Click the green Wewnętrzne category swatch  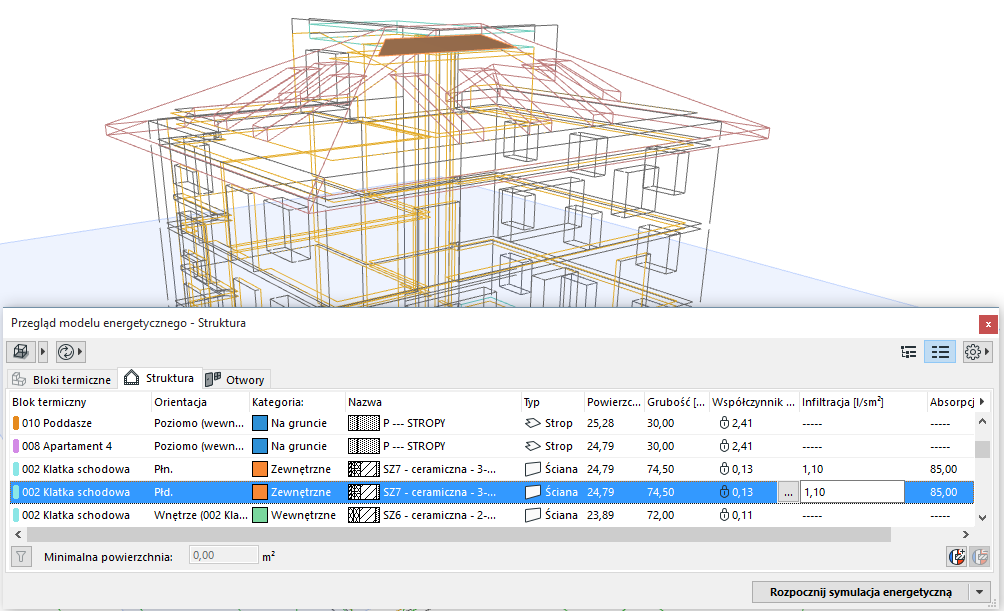[259, 515]
